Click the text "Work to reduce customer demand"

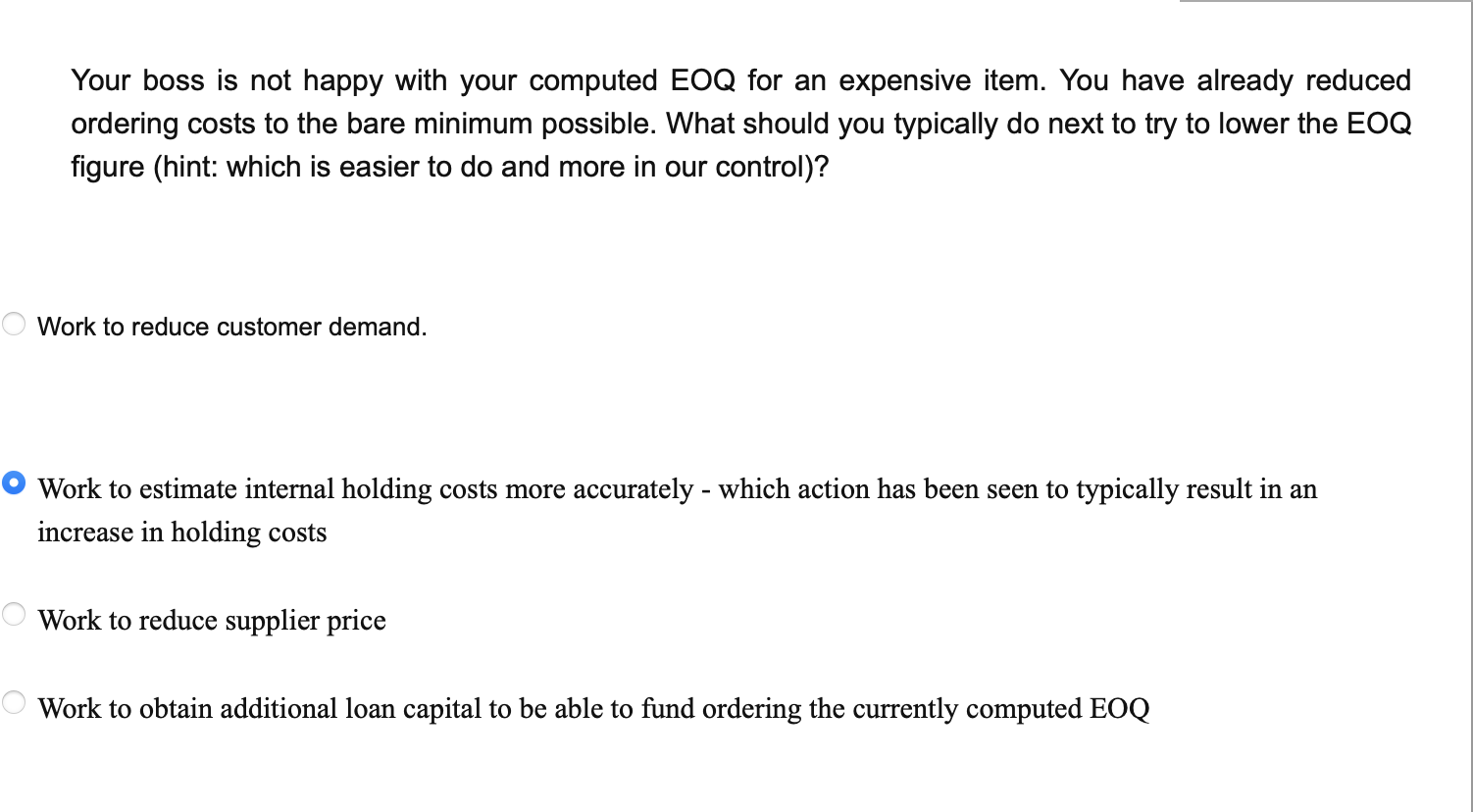231,326
